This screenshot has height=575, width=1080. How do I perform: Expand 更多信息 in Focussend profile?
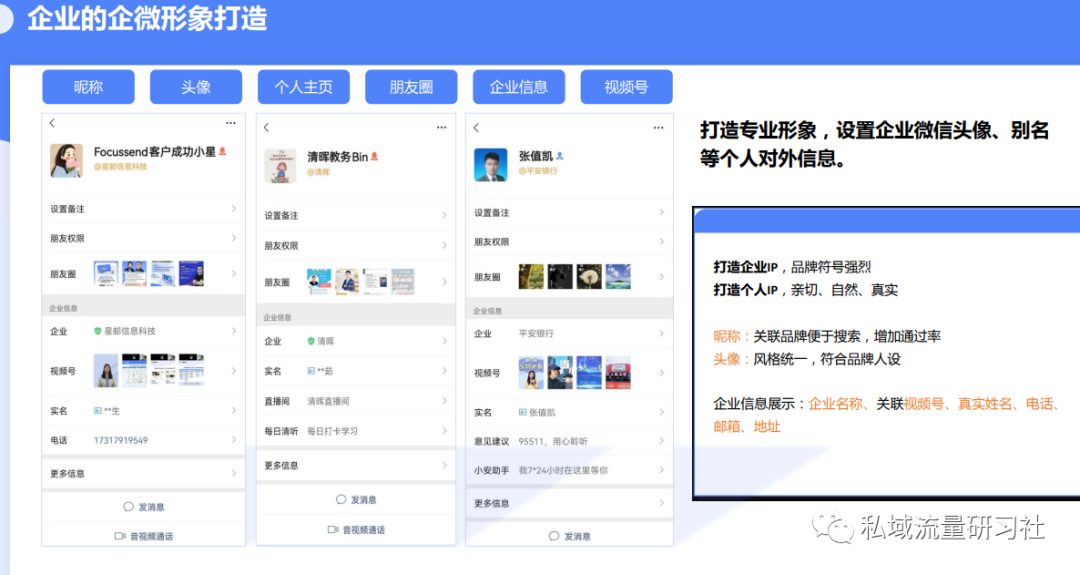[x=143, y=473]
